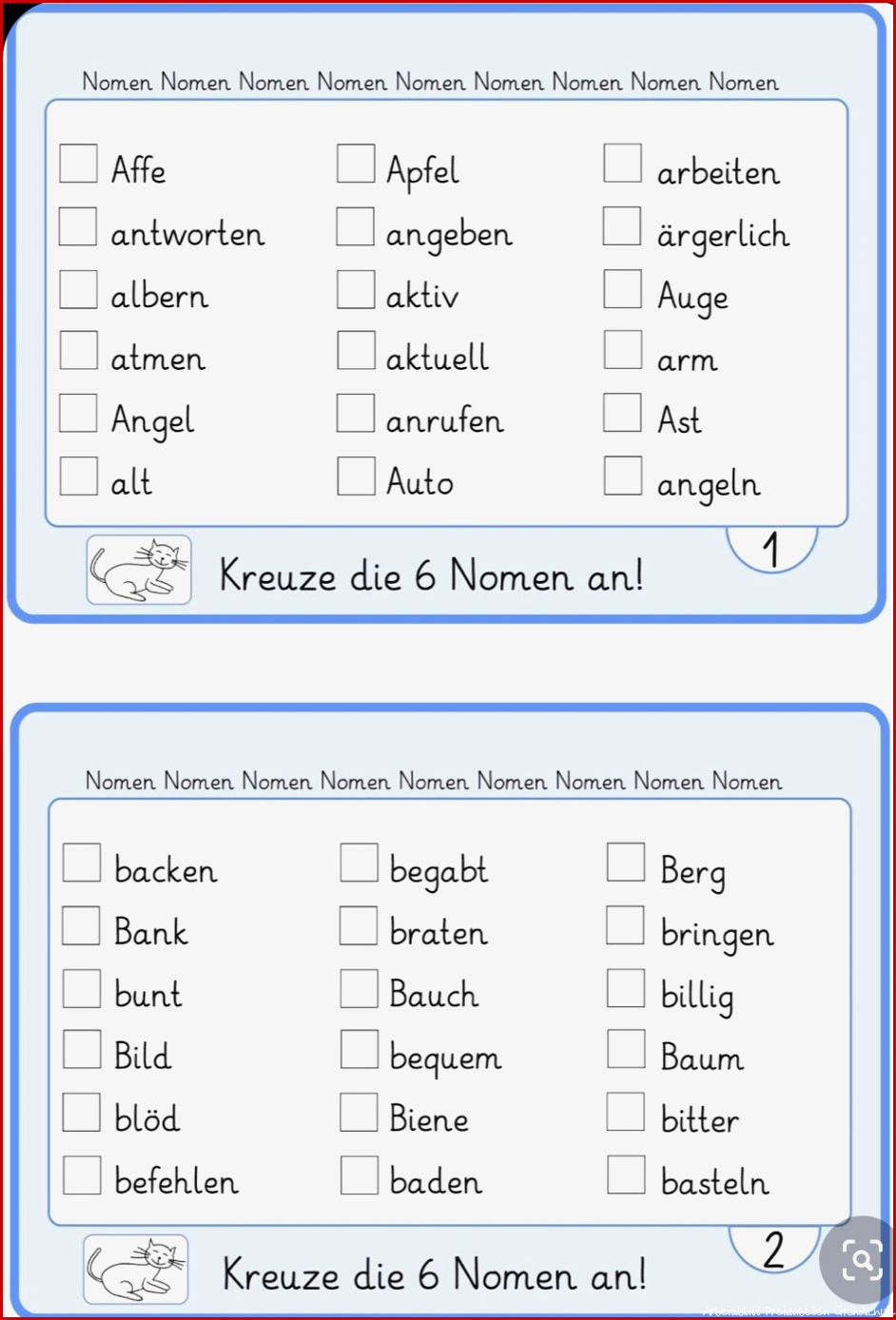The image size is (896, 1320).
Task: Click the cat picture on card 2
Action: click(136, 1270)
